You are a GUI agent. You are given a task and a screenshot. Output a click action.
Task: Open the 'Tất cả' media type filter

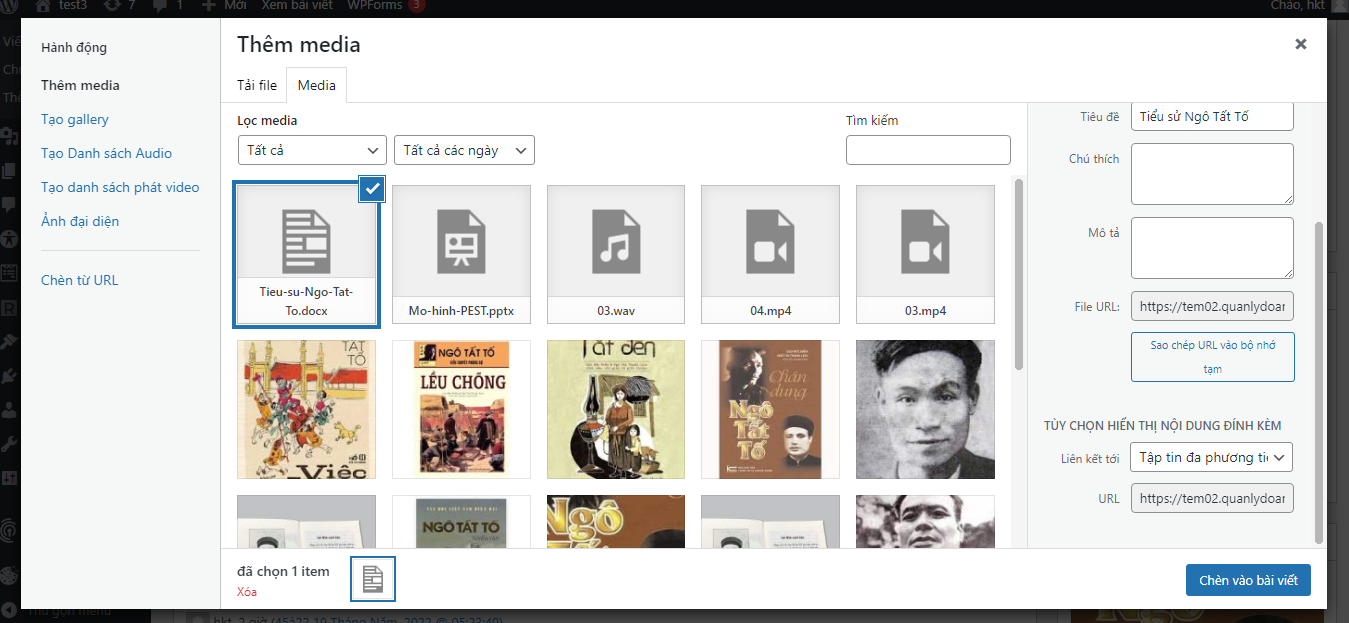[x=312, y=150]
